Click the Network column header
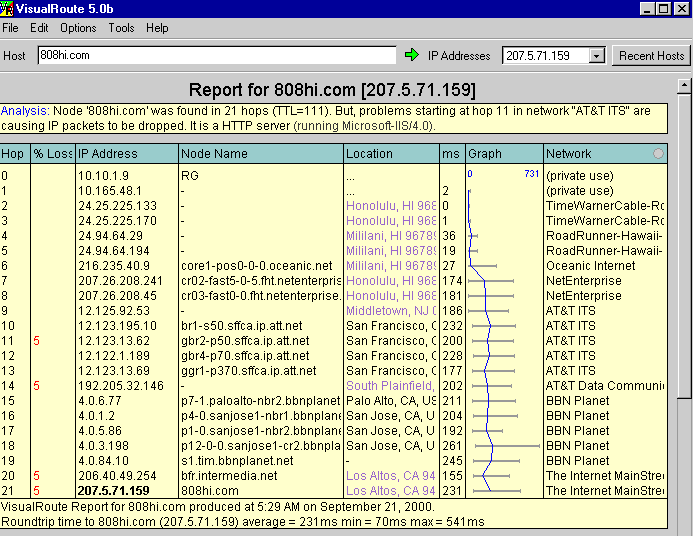Screen dimensions: 693x536 (605, 153)
